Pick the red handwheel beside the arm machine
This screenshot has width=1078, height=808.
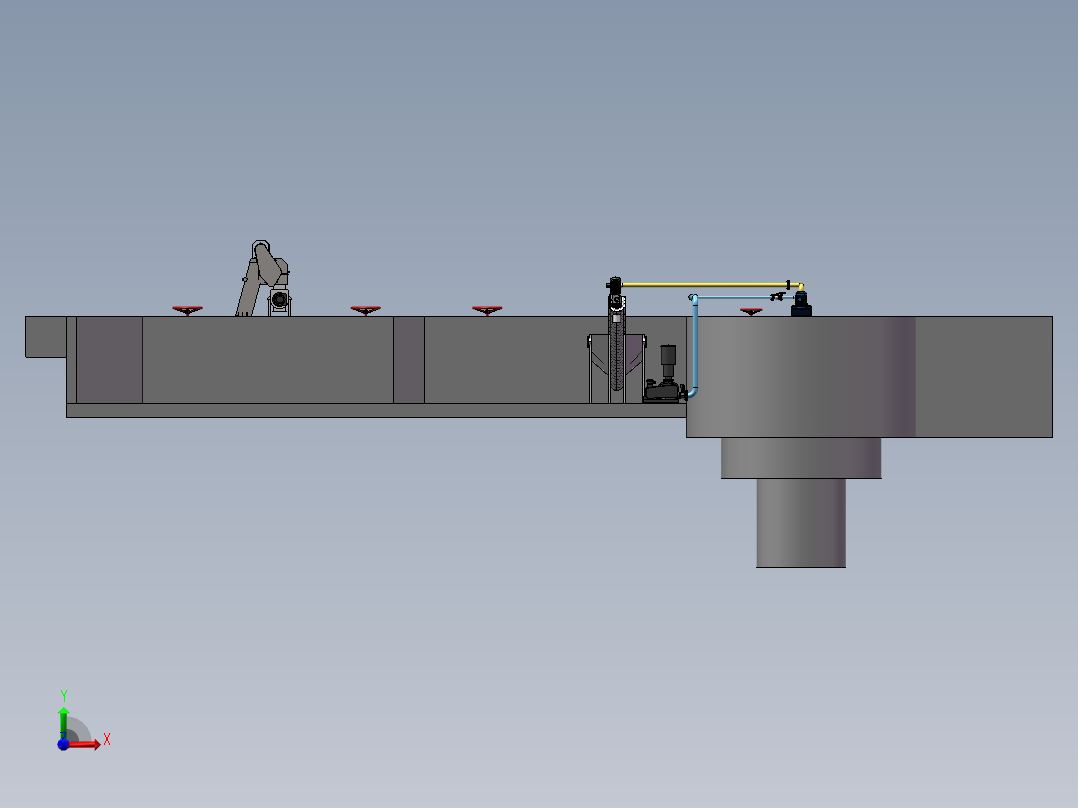[x=187, y=311]
